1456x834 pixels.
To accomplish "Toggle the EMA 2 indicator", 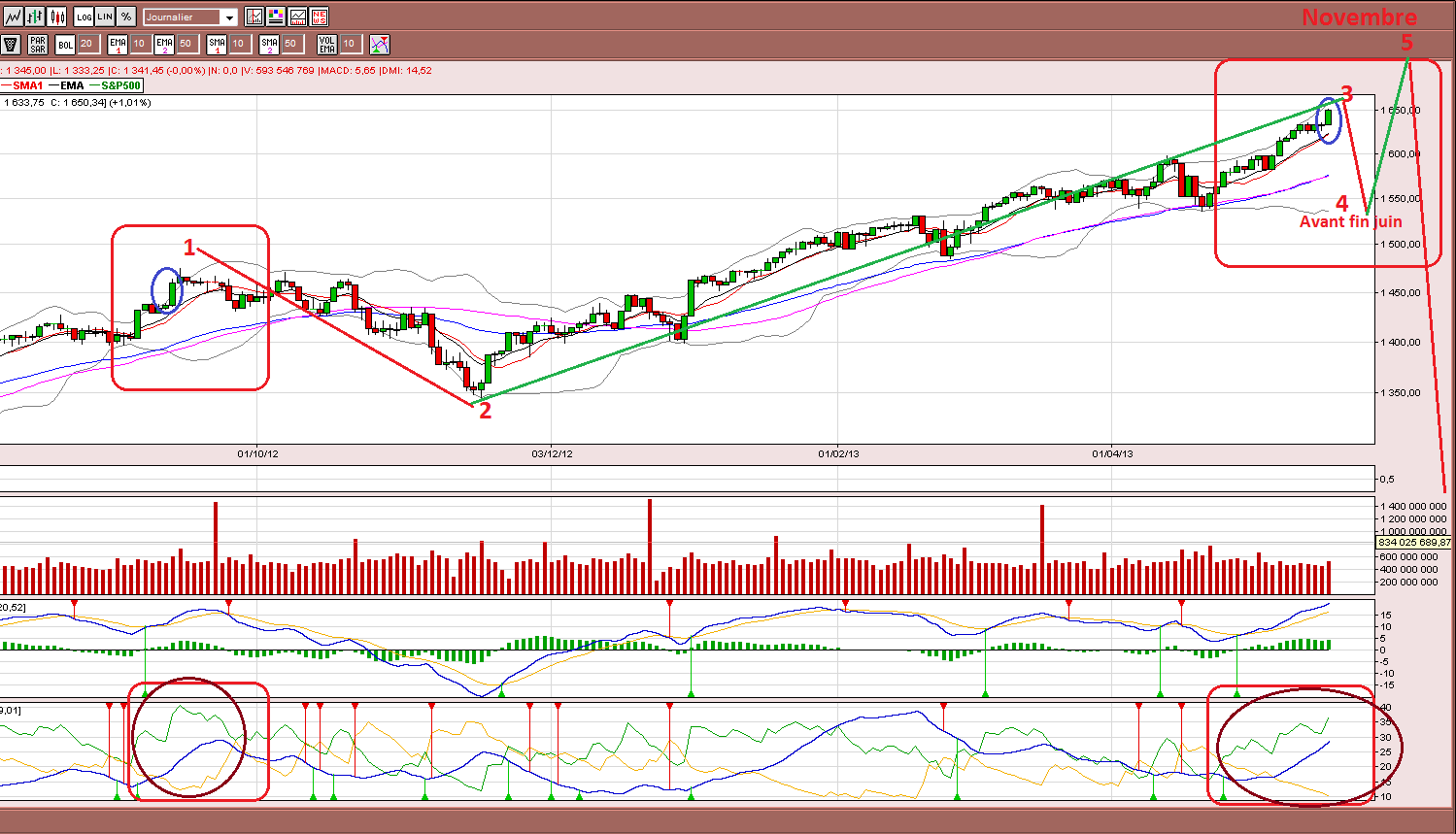I will click(164, 45).
